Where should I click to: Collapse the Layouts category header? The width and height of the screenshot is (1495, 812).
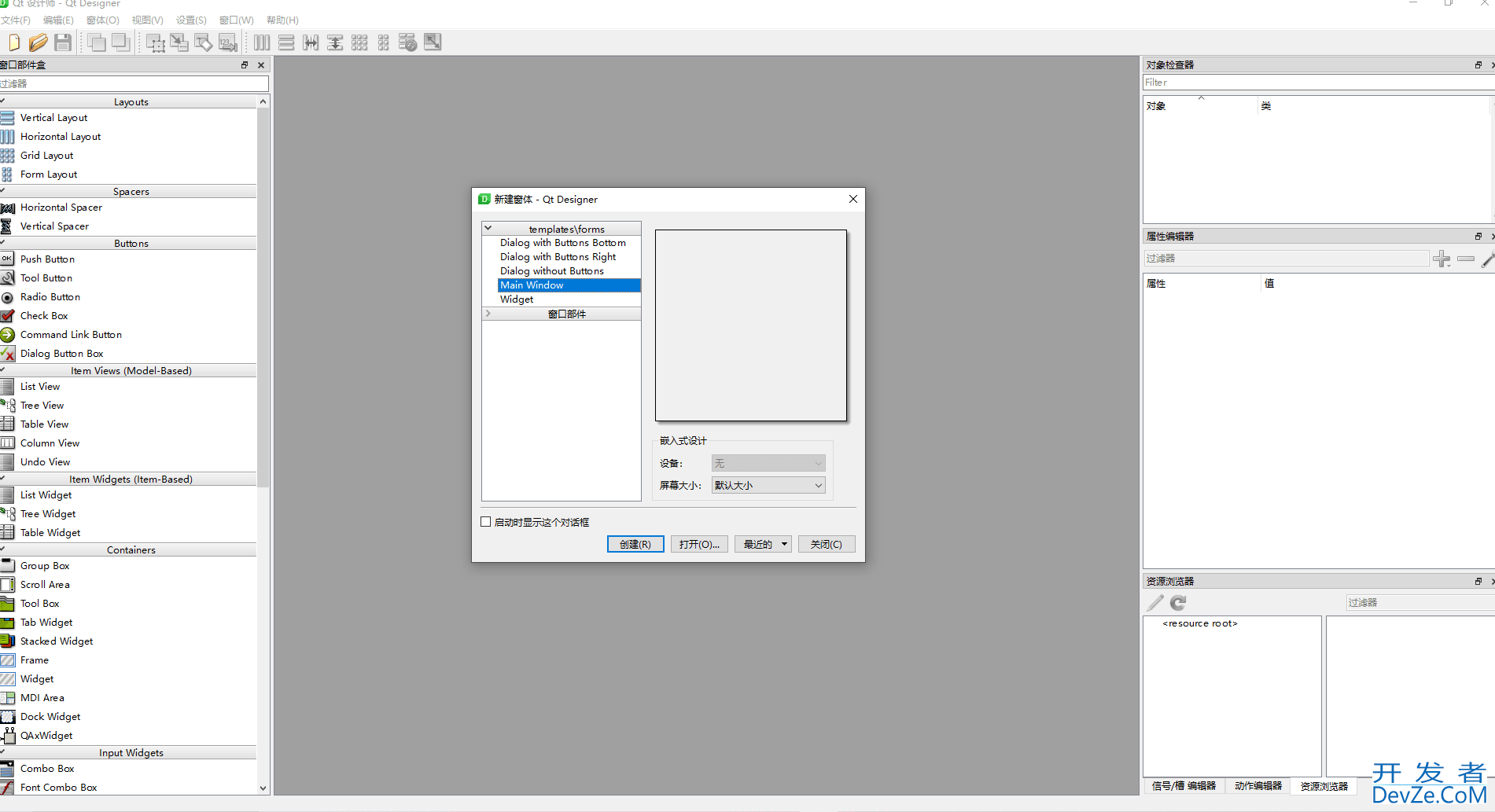click(x=128, y=102)
